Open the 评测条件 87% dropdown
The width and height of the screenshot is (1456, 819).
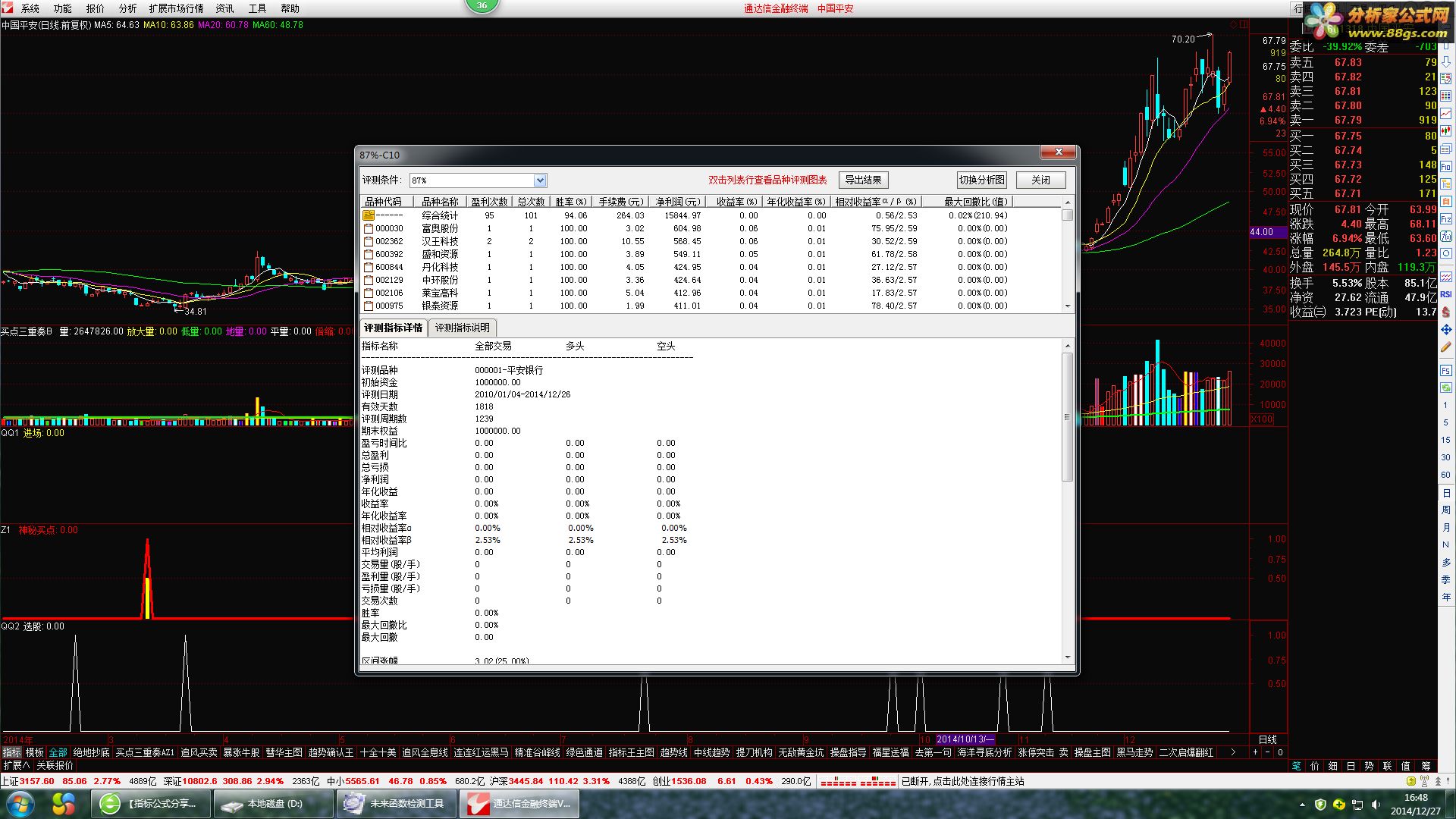[x=540, y=180]
